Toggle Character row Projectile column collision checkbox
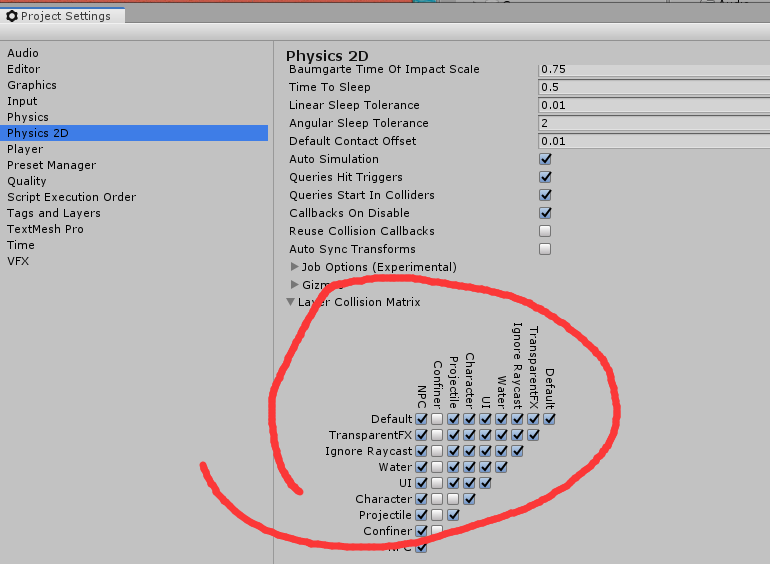This screenshot has height=564, width=770. 453,499
